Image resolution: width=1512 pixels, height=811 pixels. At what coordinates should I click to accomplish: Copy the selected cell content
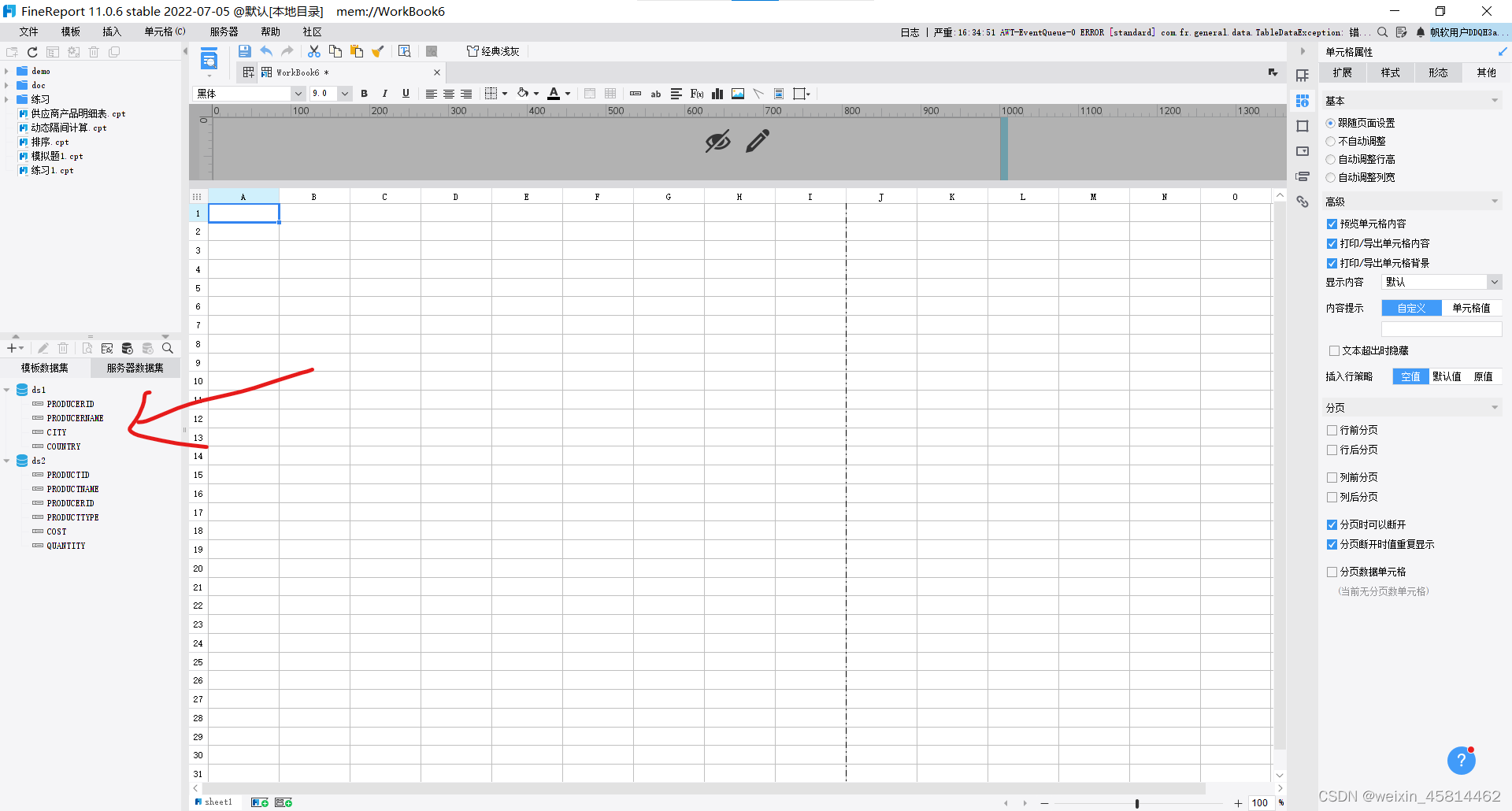click(x=335, y=51)
